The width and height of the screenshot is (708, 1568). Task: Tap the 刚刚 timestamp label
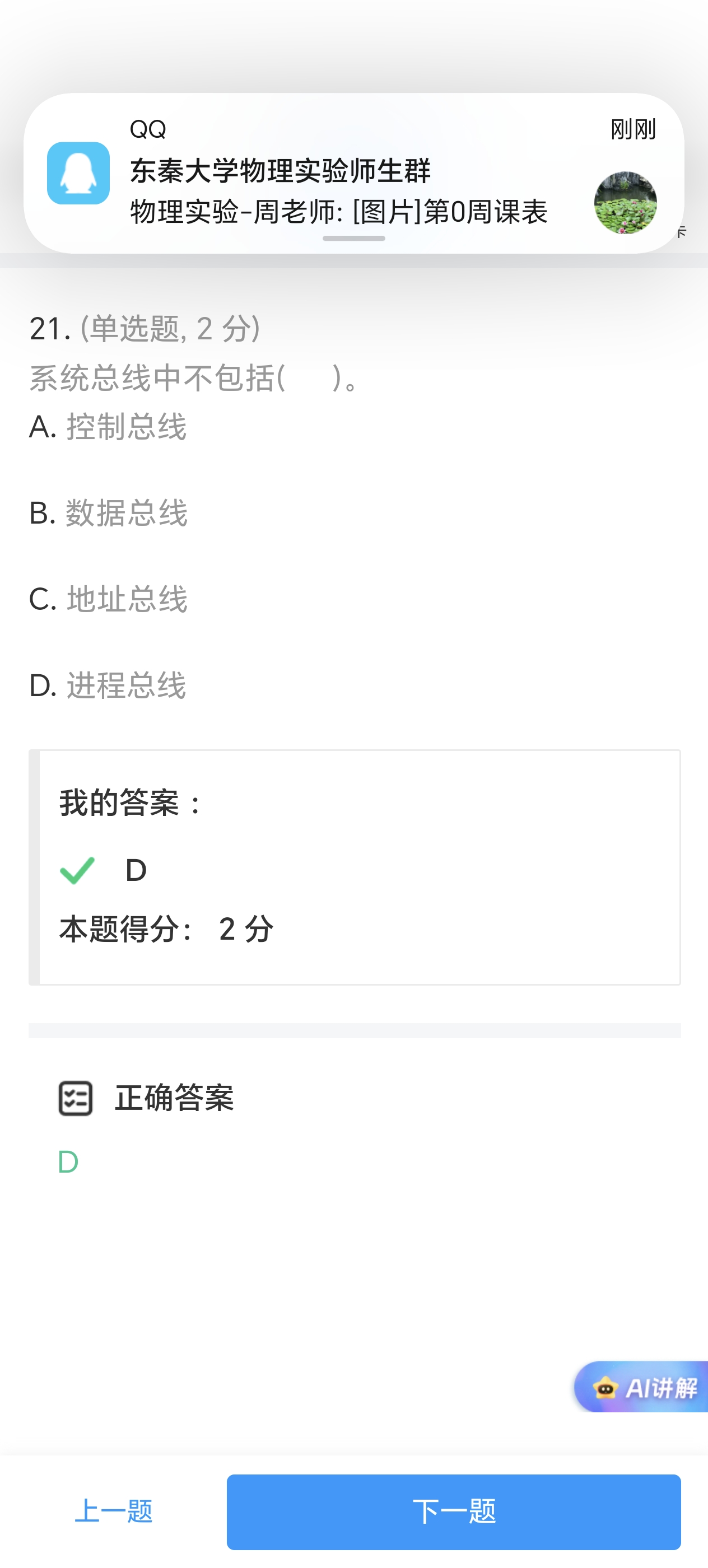[632, 129]
